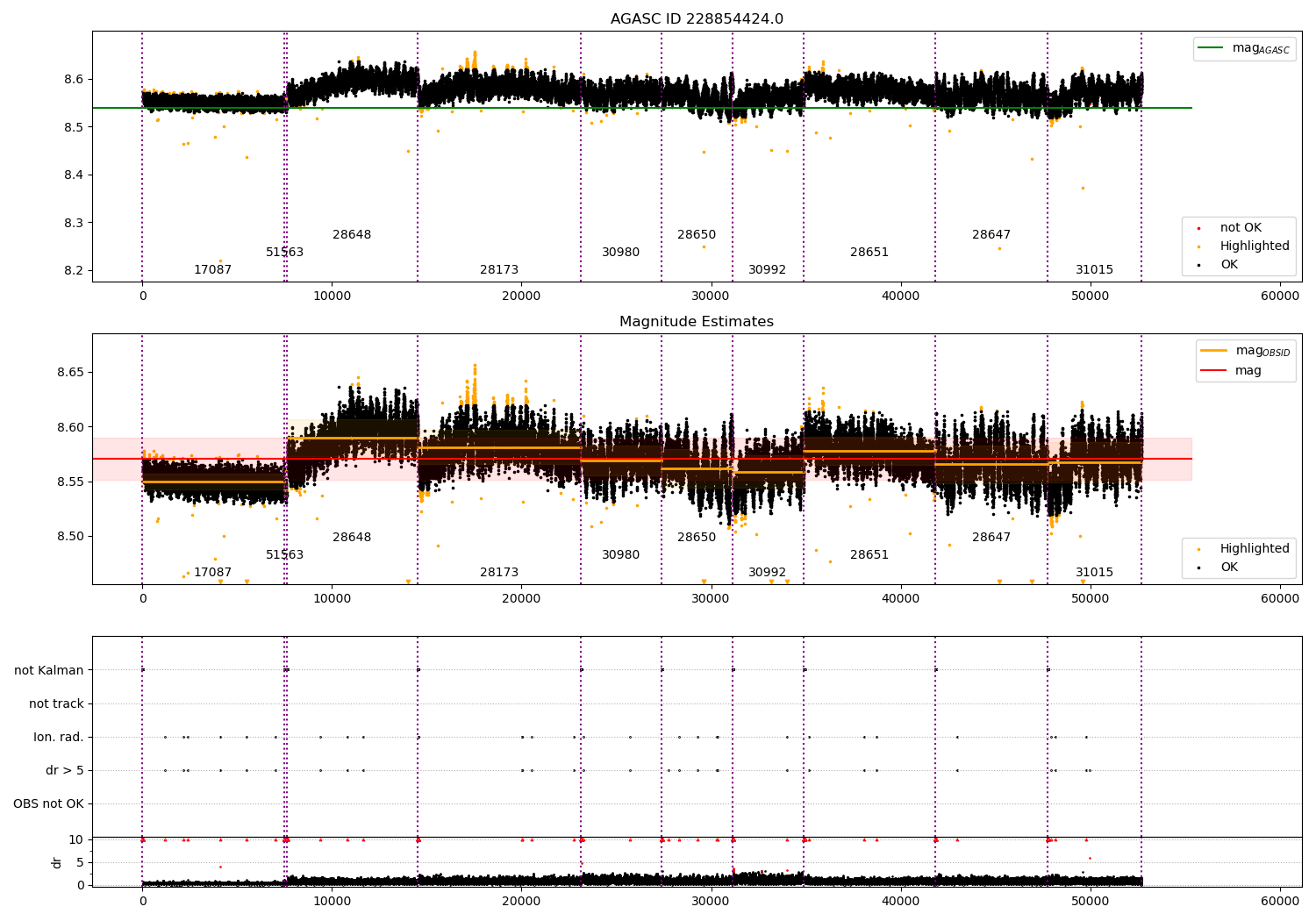Click OBSID label 28173 in top plot

tap(499, 270)
